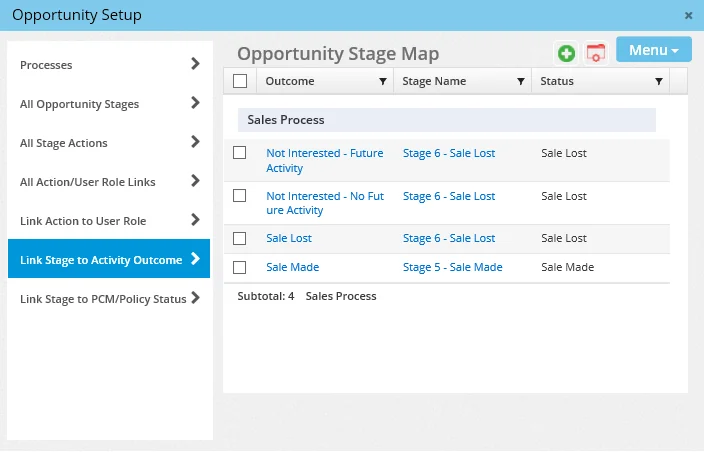Open All Opportunity Stages in sidebar
This screenshot has height=452, width=704.
point(109,104)
